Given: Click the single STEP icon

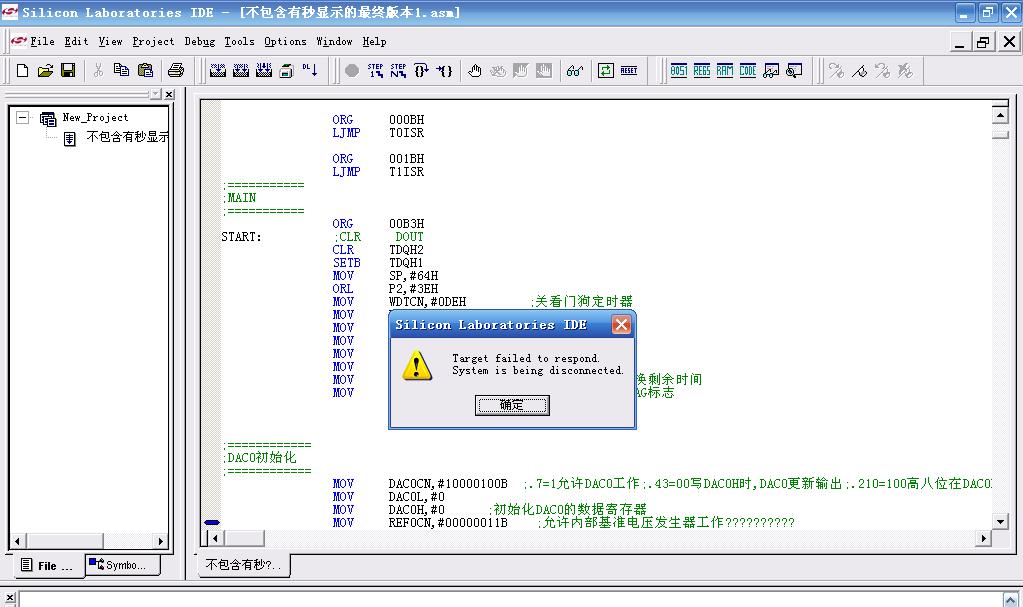Looking at the screenshot, I should pyautogui.click(x=375, y=70).
